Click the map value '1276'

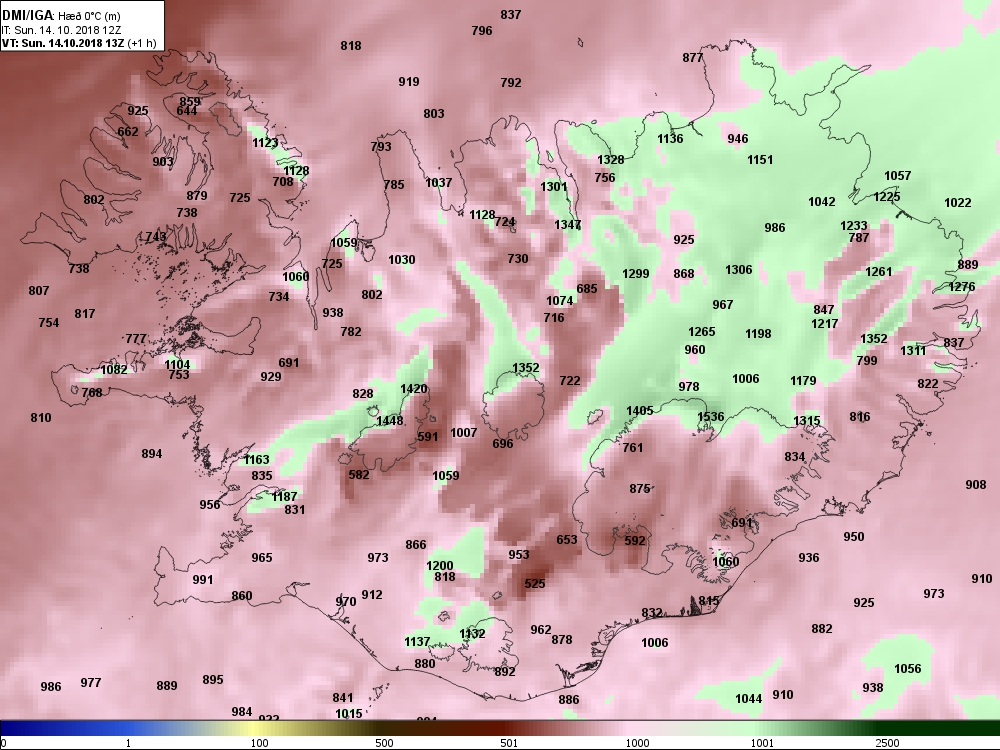coord(962,286)
